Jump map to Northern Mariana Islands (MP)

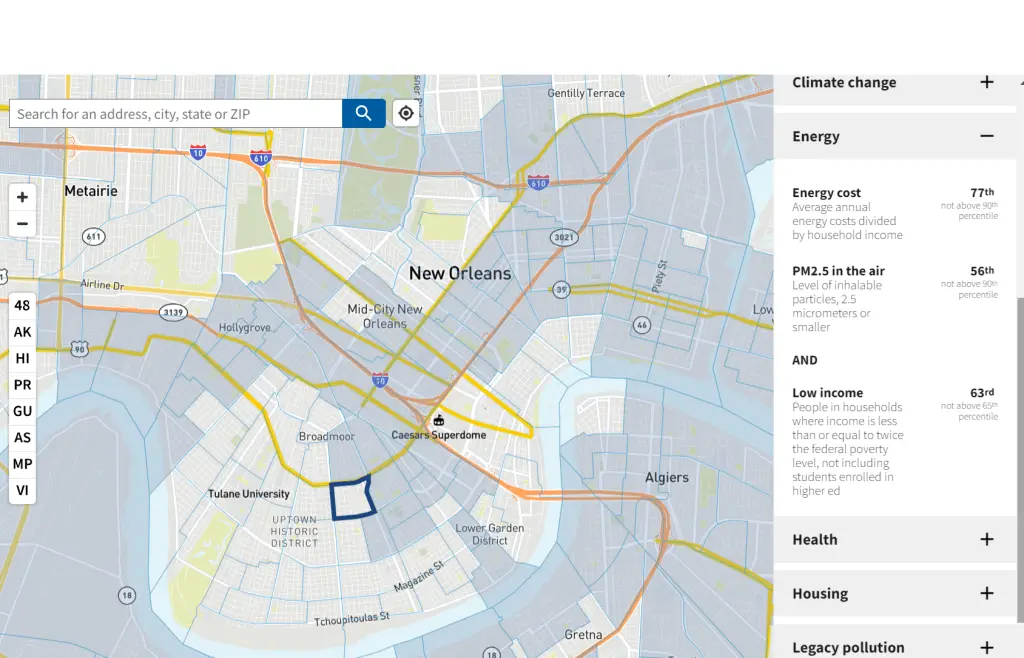(x=22, y=464)
